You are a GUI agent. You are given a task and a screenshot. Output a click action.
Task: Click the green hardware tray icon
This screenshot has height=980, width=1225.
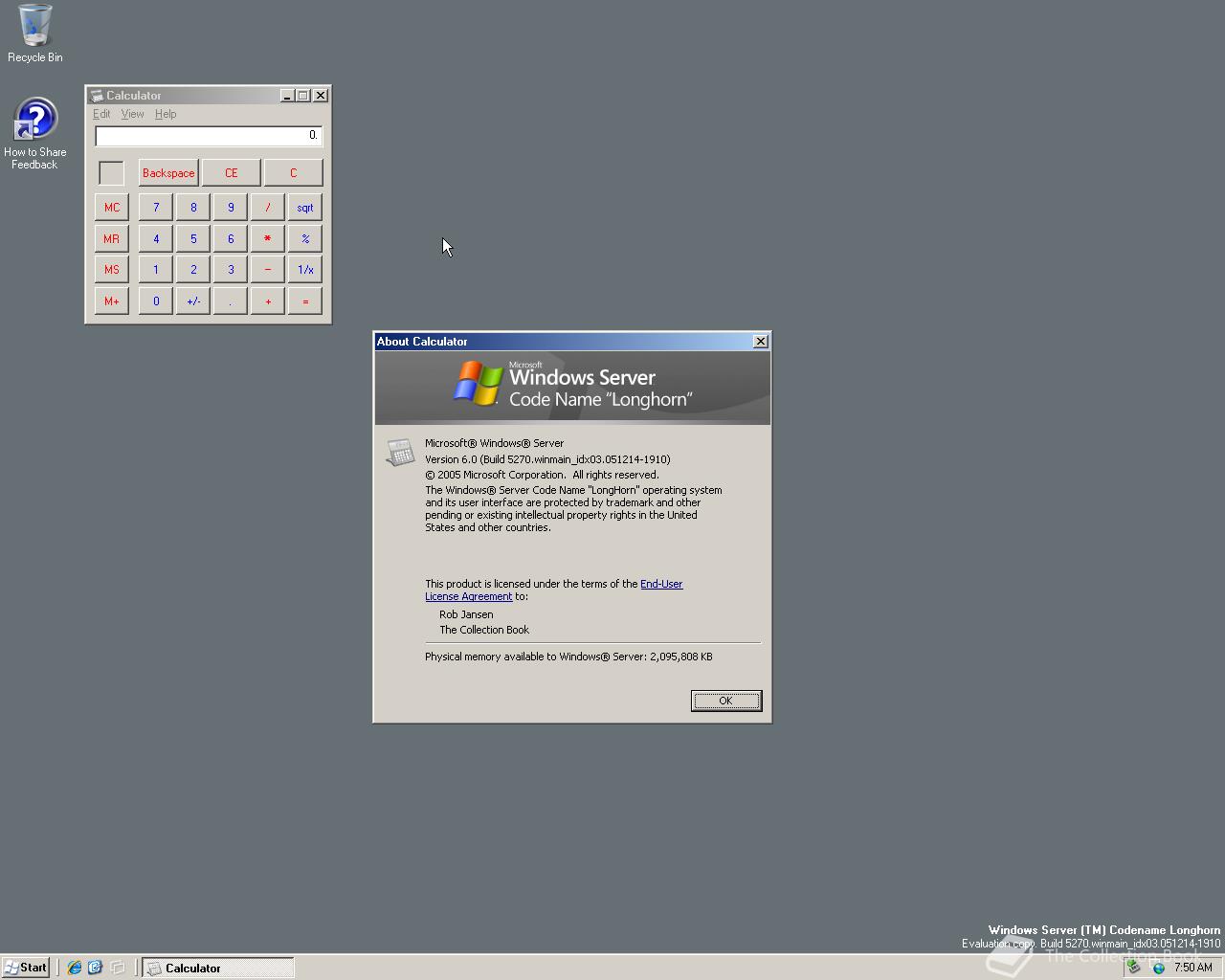1134,968
